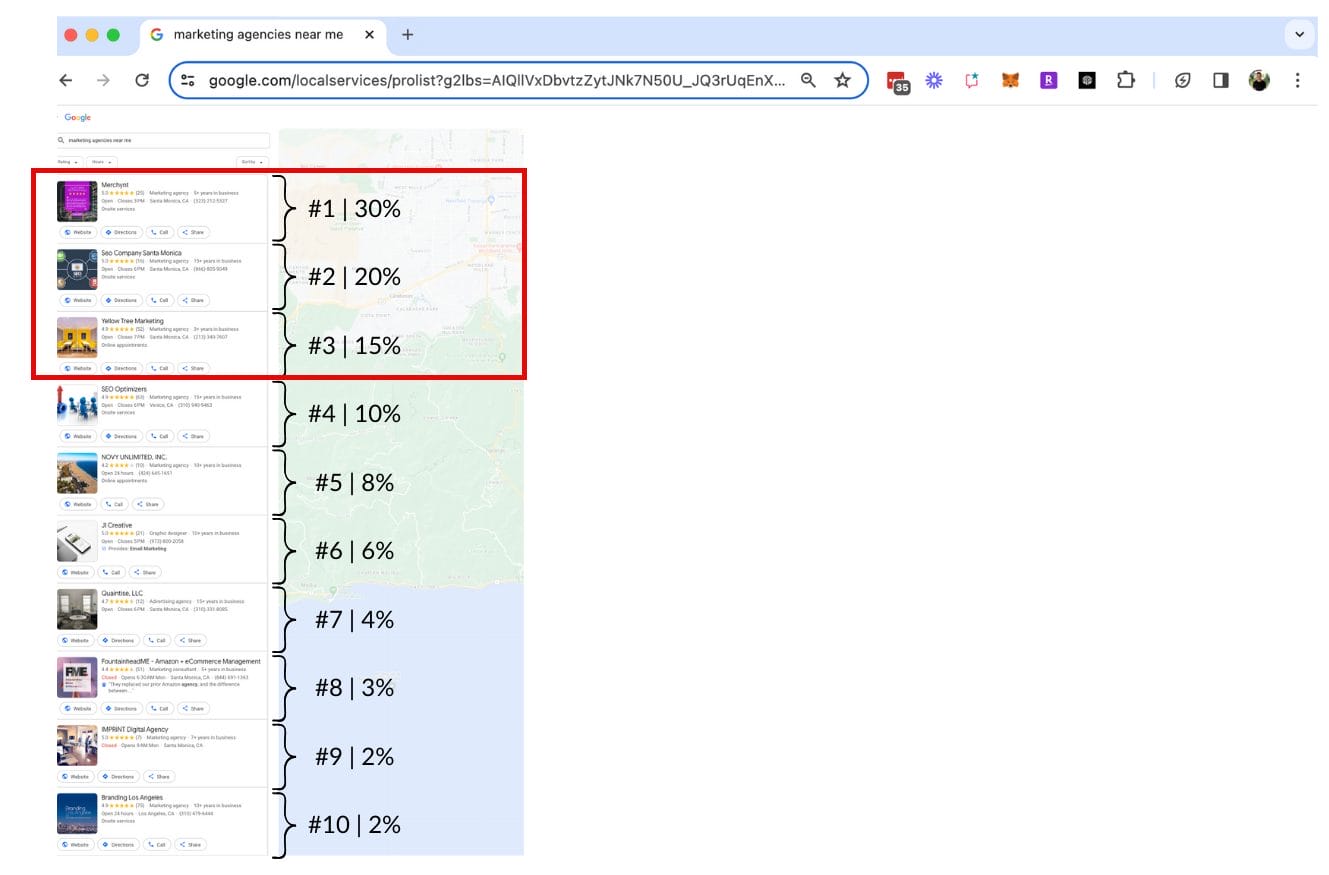Viewport: 1329px width, 875px height.
Task: Get Directions to SEO Optimizers
Action: (121, 436)
